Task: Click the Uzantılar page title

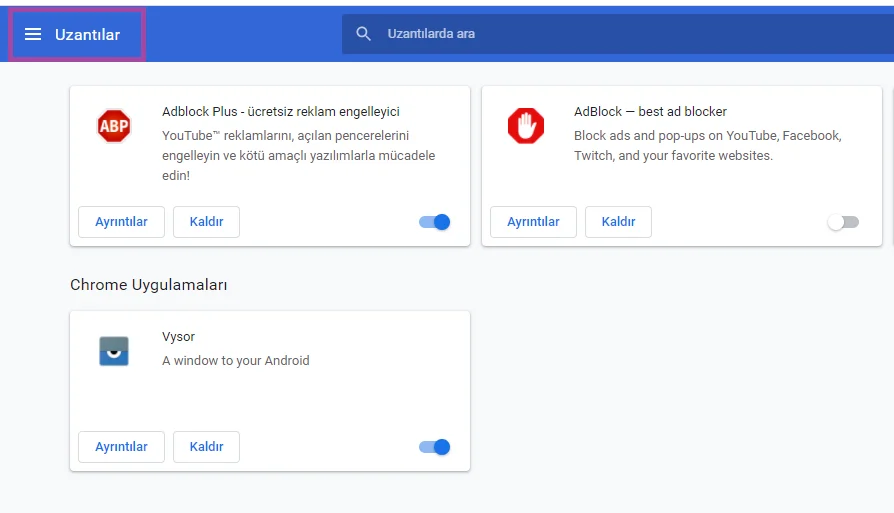Action: pyautogui.click(x=87, y=34)
